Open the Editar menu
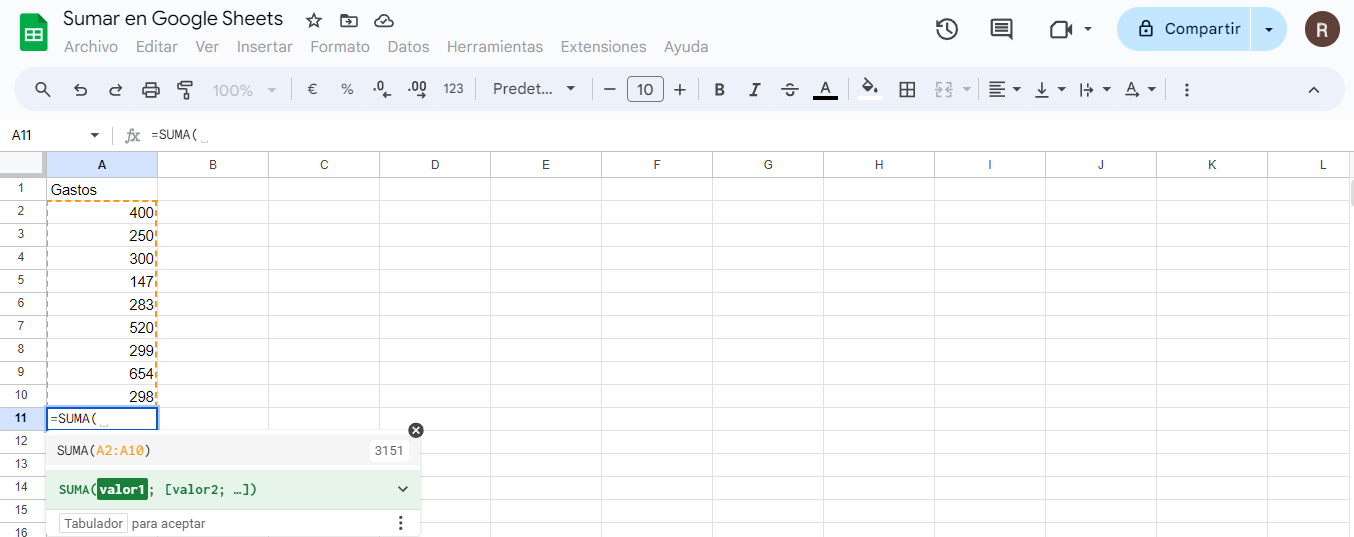This screenshot has width=1354, height=537. click(157, 46)
